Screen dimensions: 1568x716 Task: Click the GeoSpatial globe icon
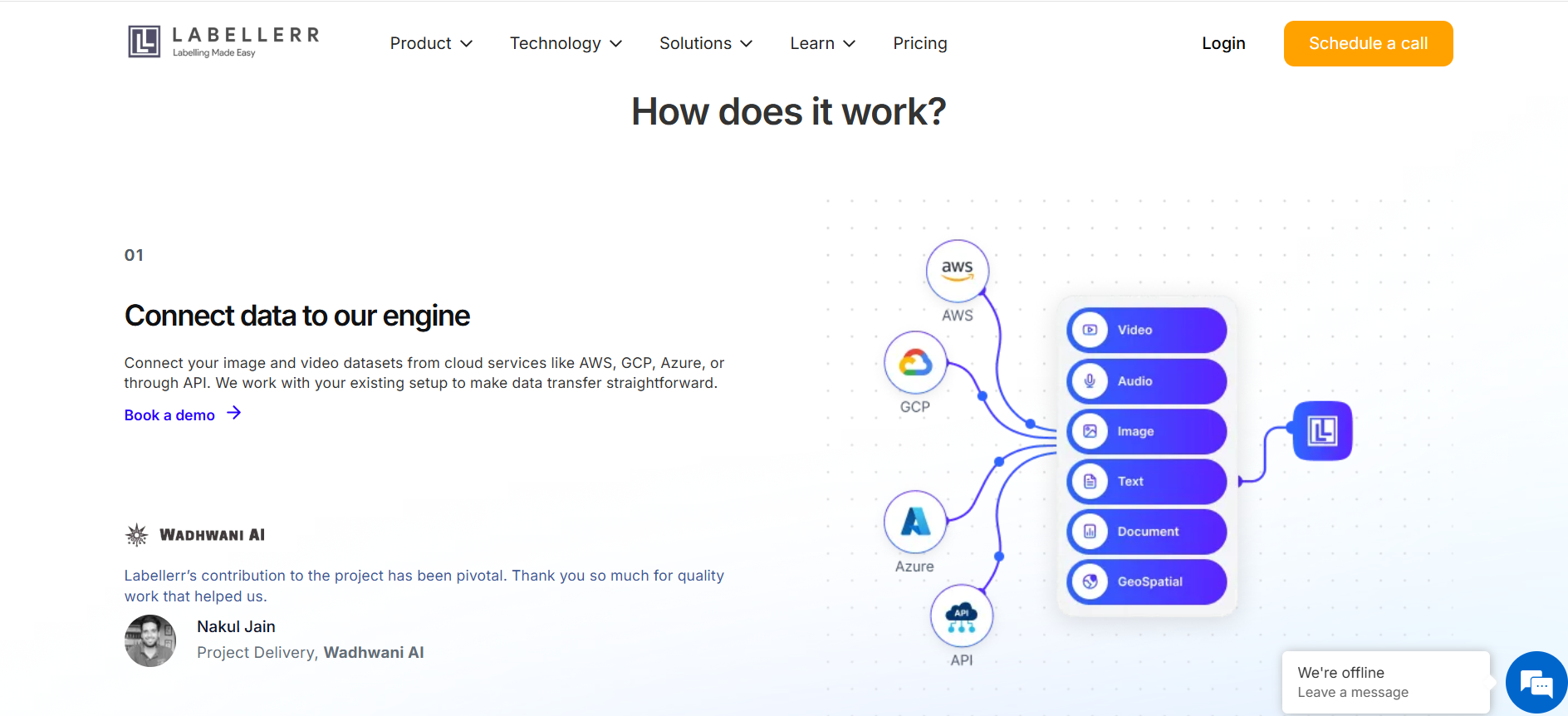[1090, 581]
